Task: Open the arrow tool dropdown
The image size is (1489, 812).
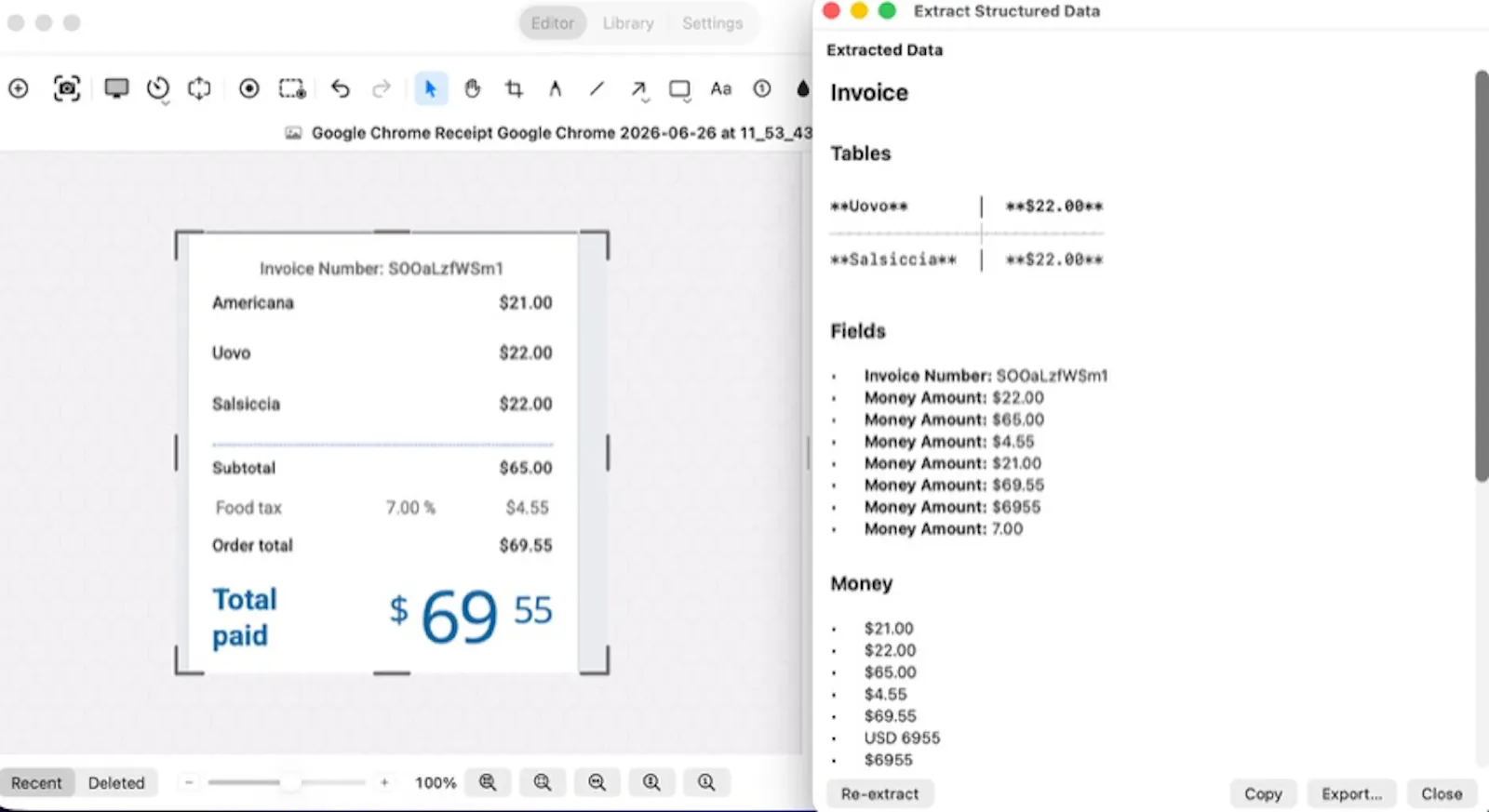Action: click(x=638, y=89)
